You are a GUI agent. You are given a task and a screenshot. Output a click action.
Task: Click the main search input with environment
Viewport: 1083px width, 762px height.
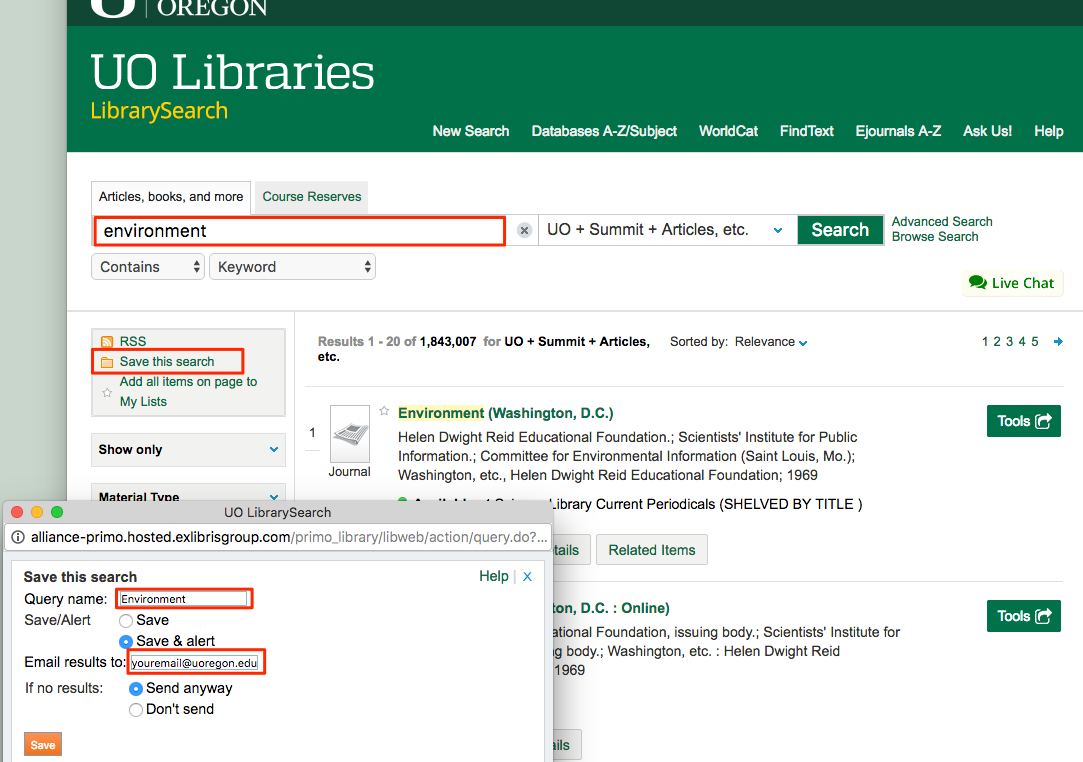click(299, 231)
